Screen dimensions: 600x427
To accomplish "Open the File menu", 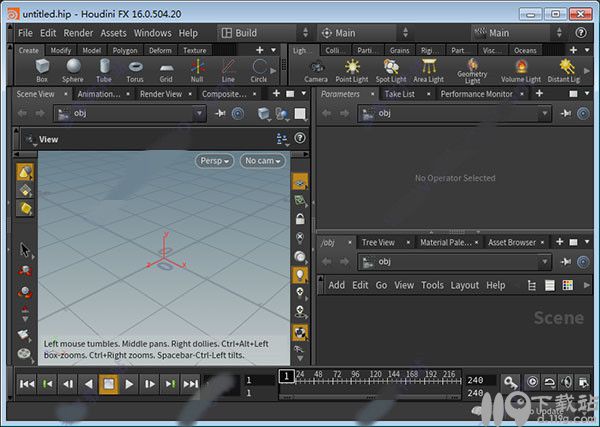I will [25, 33].
